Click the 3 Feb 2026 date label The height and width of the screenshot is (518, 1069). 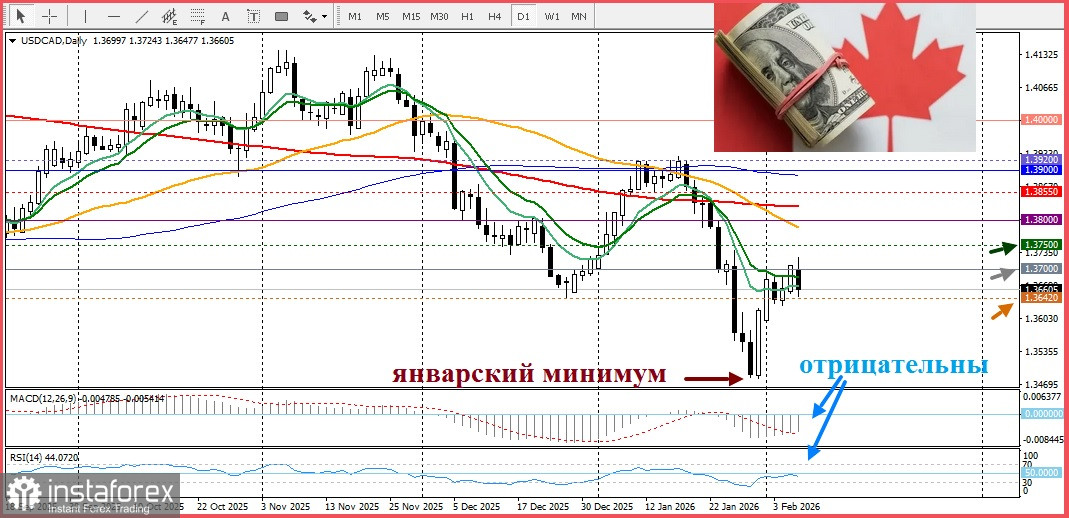tap(798, 508)
